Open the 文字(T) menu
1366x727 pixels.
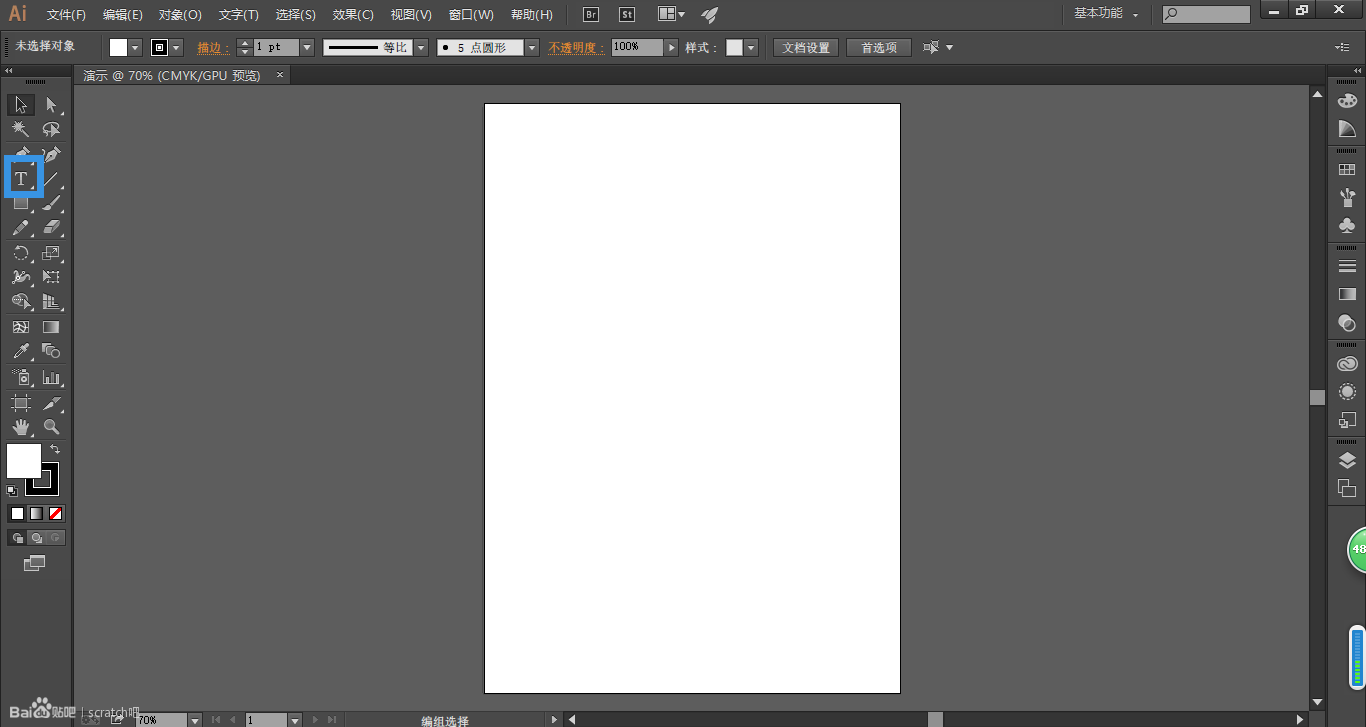[239, 15]
